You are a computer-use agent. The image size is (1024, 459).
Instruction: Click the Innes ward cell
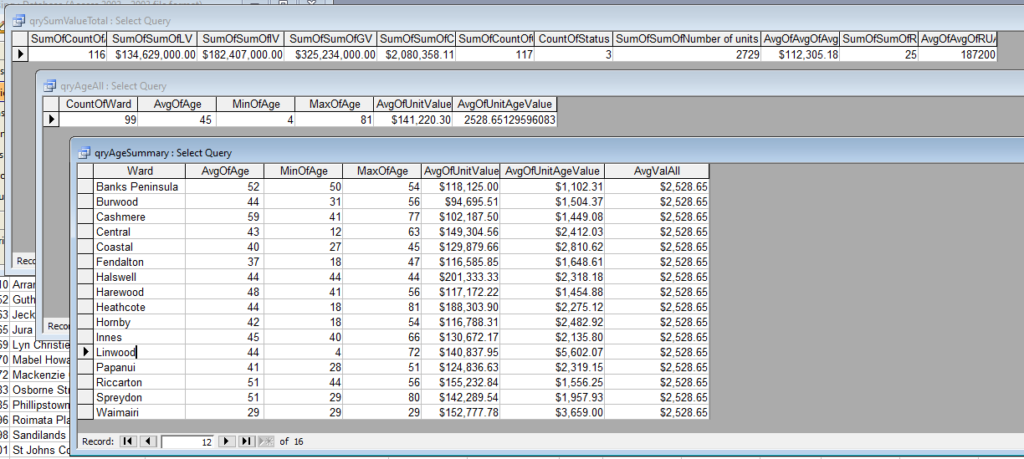(140, 337)
